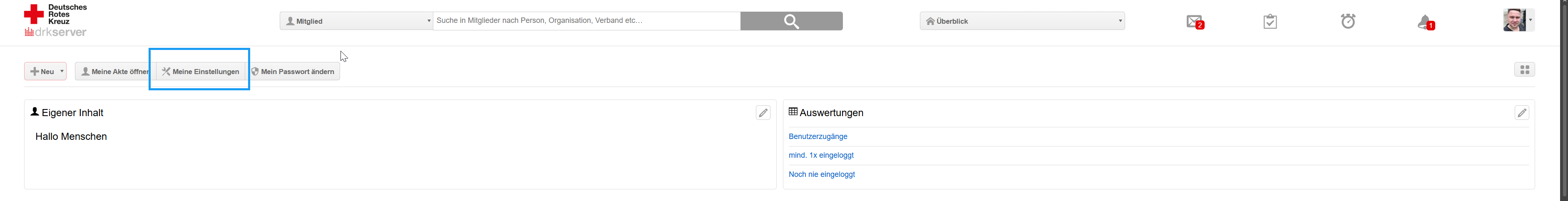1568x201 pixels.
Task: Click into the member search field
Action: 586,21
